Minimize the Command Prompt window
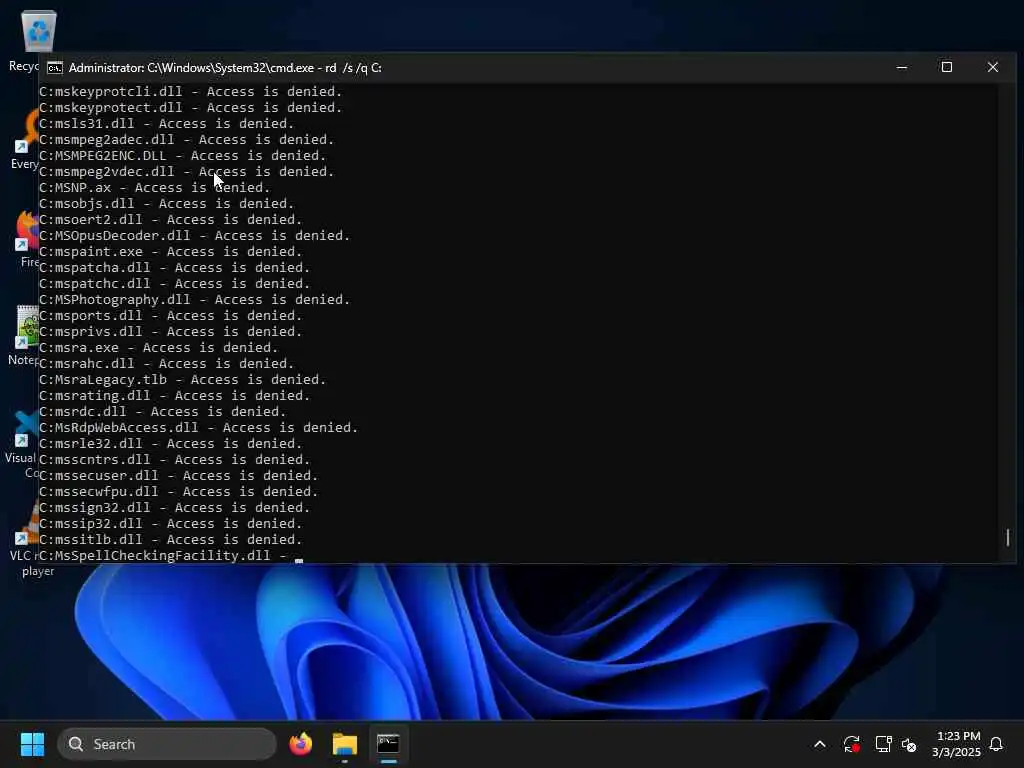 pos(902,67)
